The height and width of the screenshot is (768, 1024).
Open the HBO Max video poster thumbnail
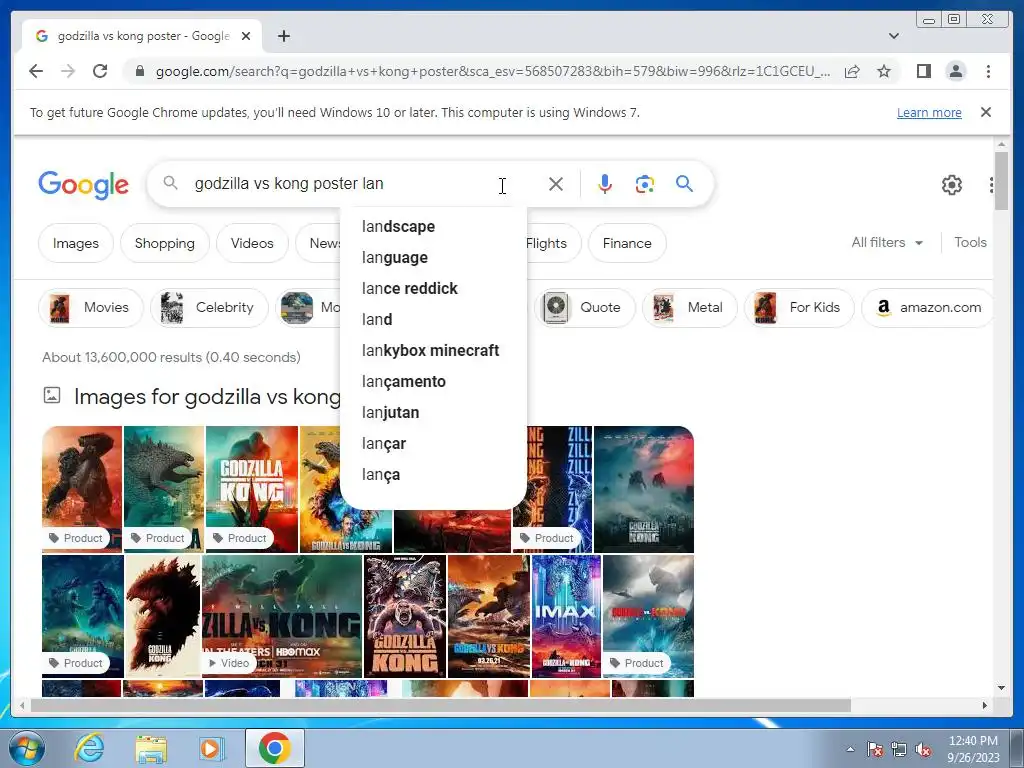coord(282,616)
